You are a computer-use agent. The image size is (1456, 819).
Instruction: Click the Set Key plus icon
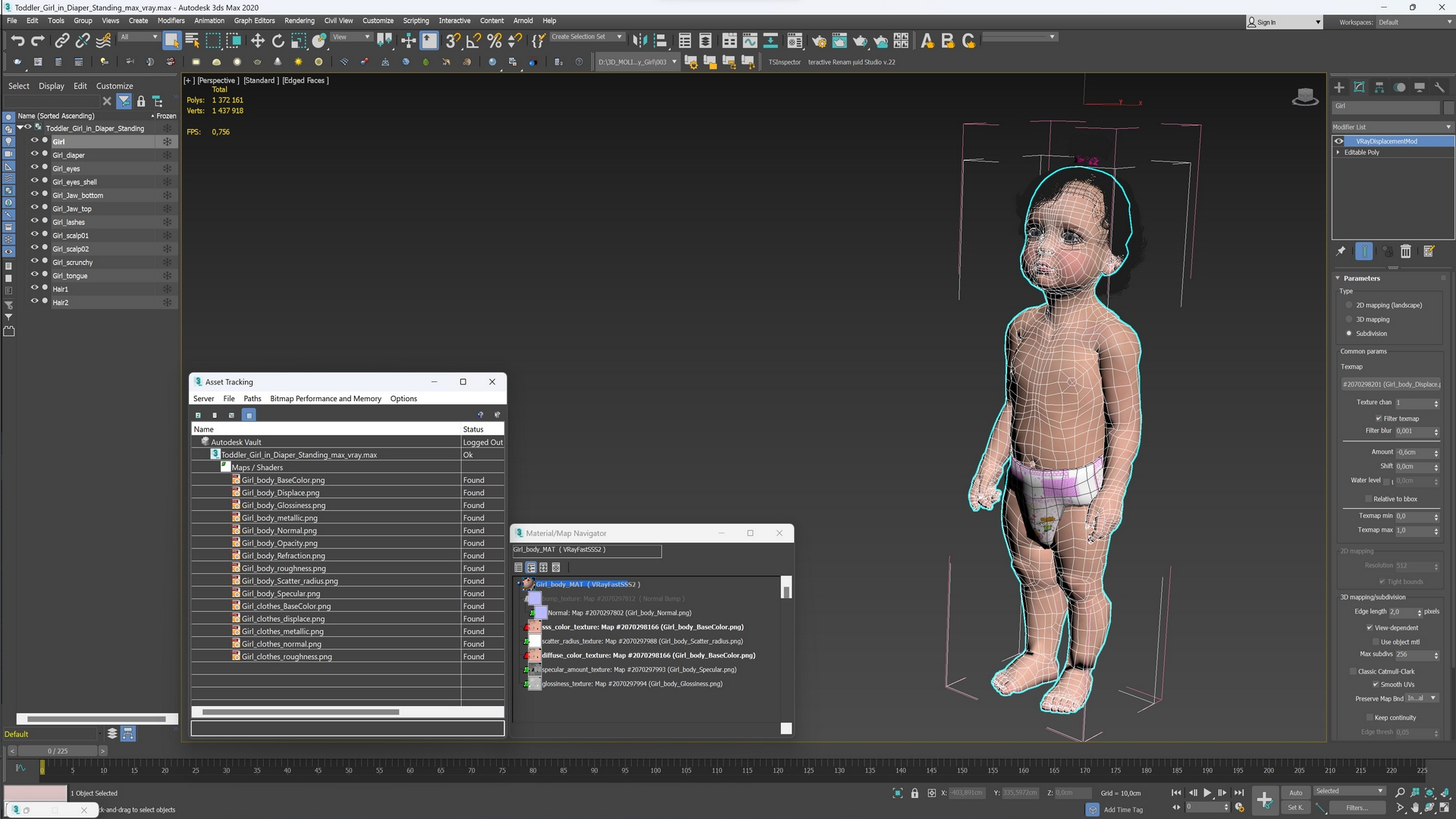pyautogui.click(x=1264, y=799)
